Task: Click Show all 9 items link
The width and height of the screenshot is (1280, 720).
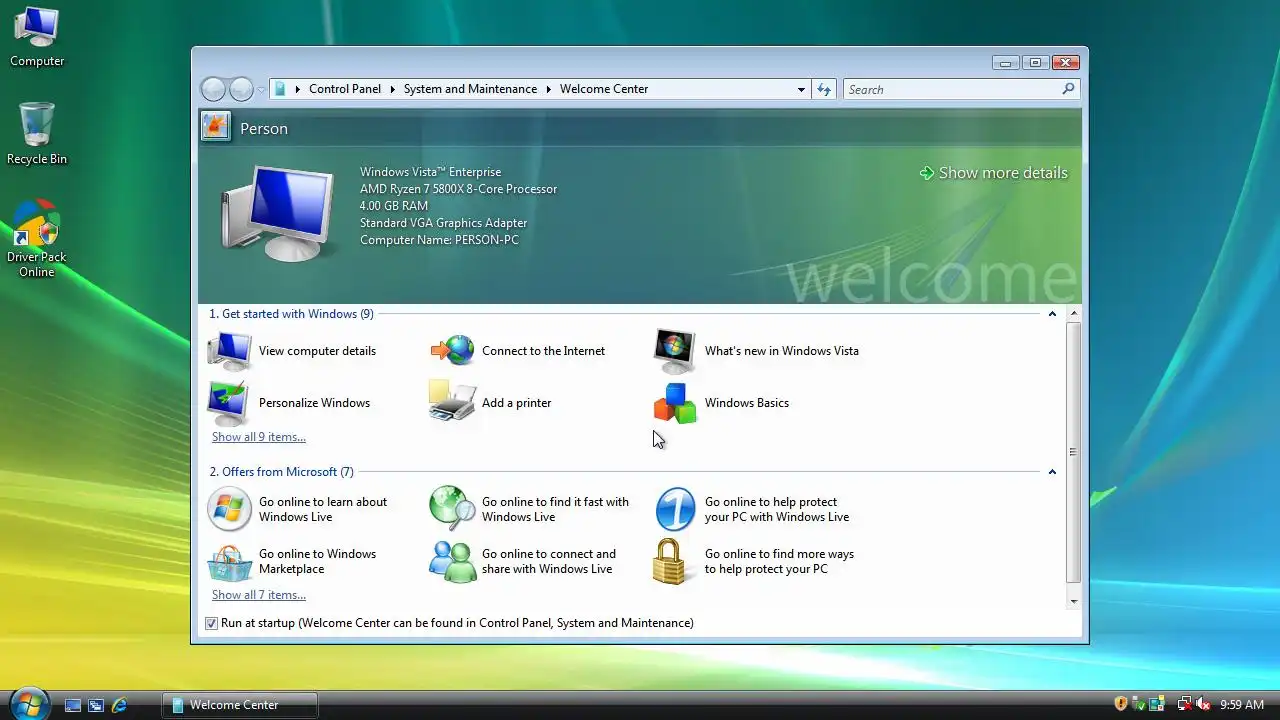Action: coord(259,437)
